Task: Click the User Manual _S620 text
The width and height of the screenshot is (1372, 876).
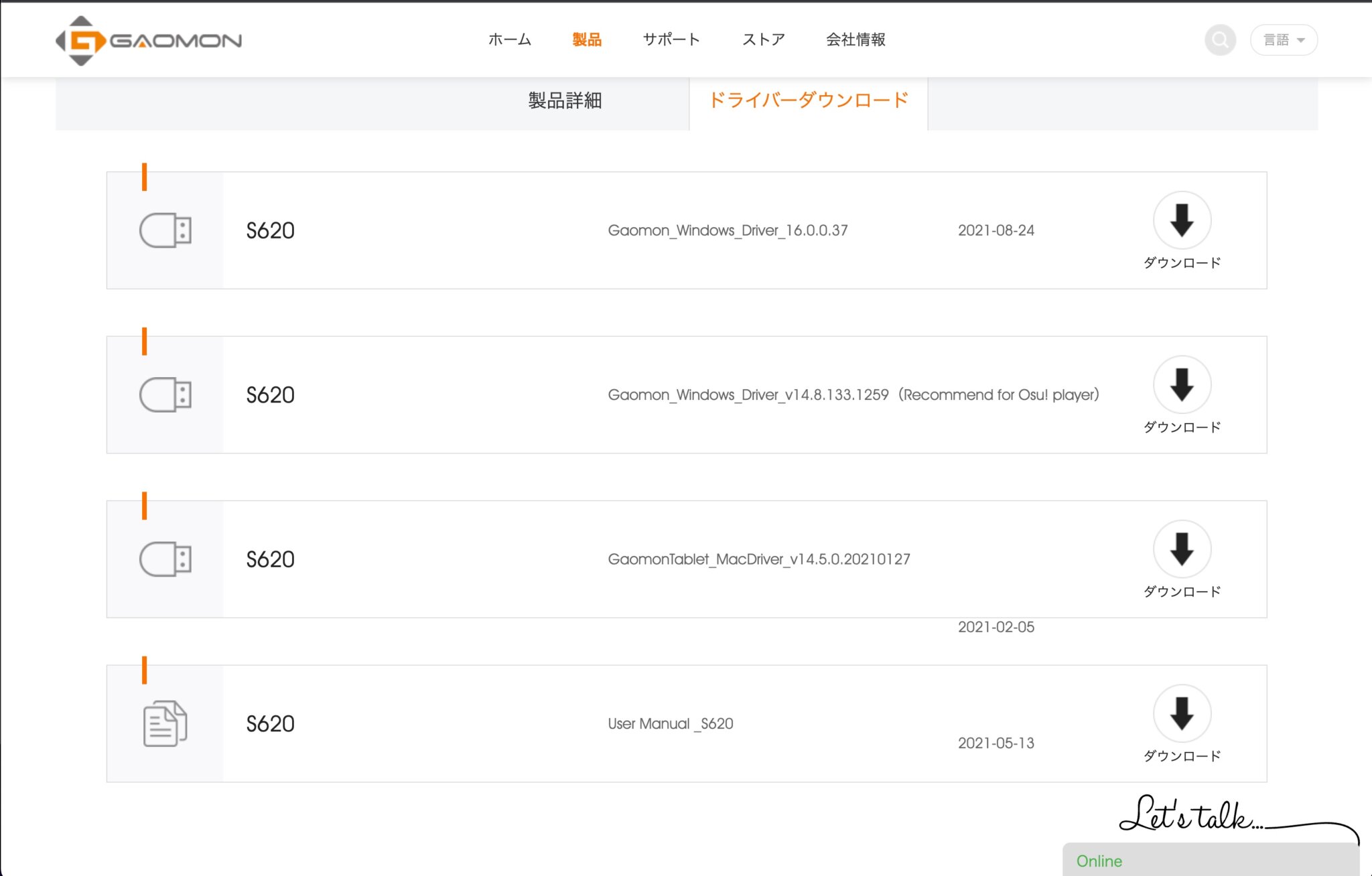Action: (670, 723)
